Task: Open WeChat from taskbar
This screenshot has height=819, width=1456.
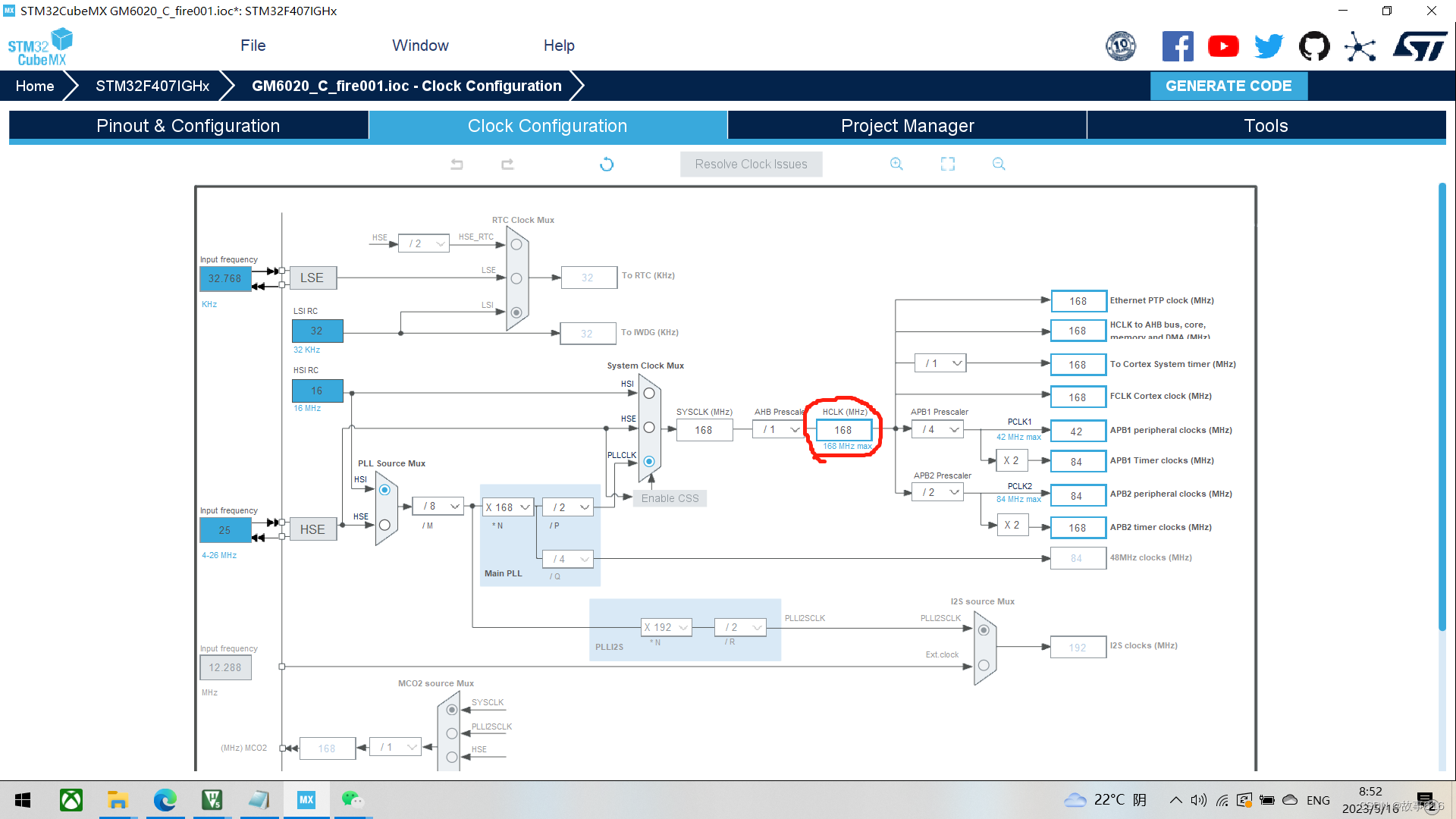Action: click(352, 800)
